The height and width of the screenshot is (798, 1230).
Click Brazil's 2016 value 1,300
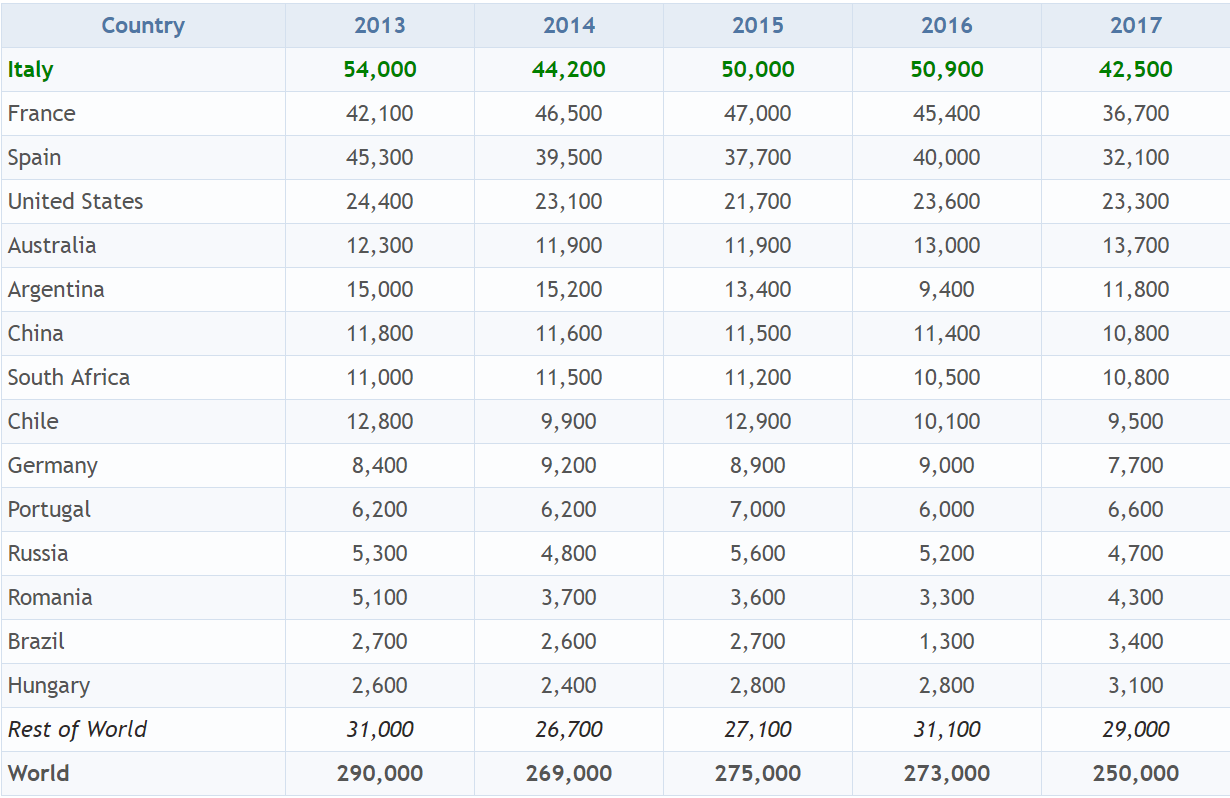tap(947, 642)
